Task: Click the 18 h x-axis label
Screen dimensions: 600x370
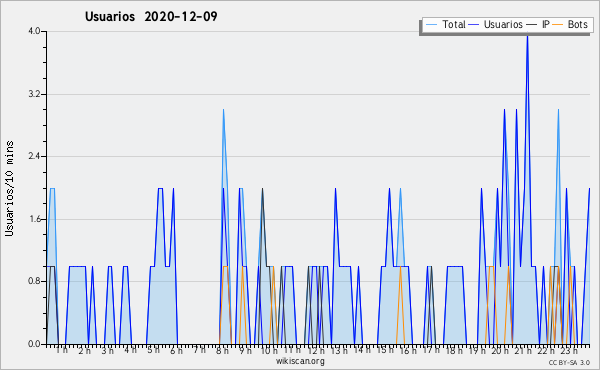Action: coord(454,350)
